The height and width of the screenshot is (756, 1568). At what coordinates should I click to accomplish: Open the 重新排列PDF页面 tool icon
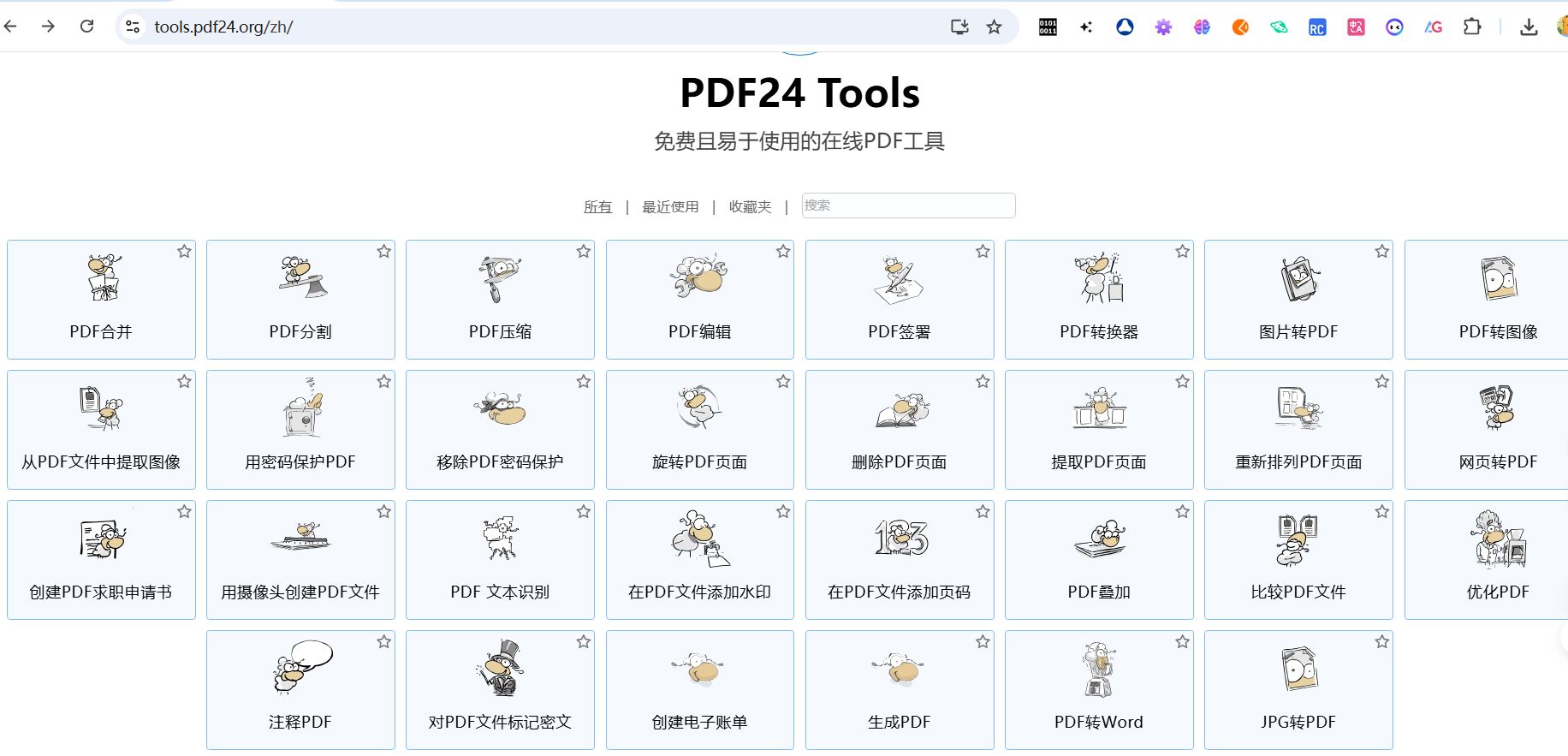1298,408
